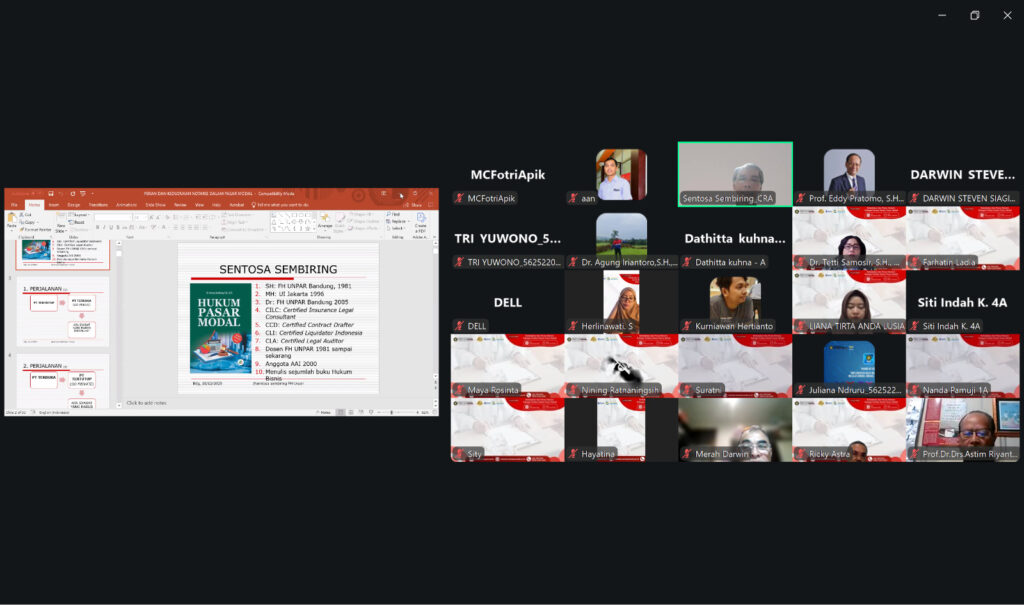The width and height of the screenshot is (1024, 605).
Task: Click muted microphone icon beside MCFotriApik
Action: (x=459, y=198)
